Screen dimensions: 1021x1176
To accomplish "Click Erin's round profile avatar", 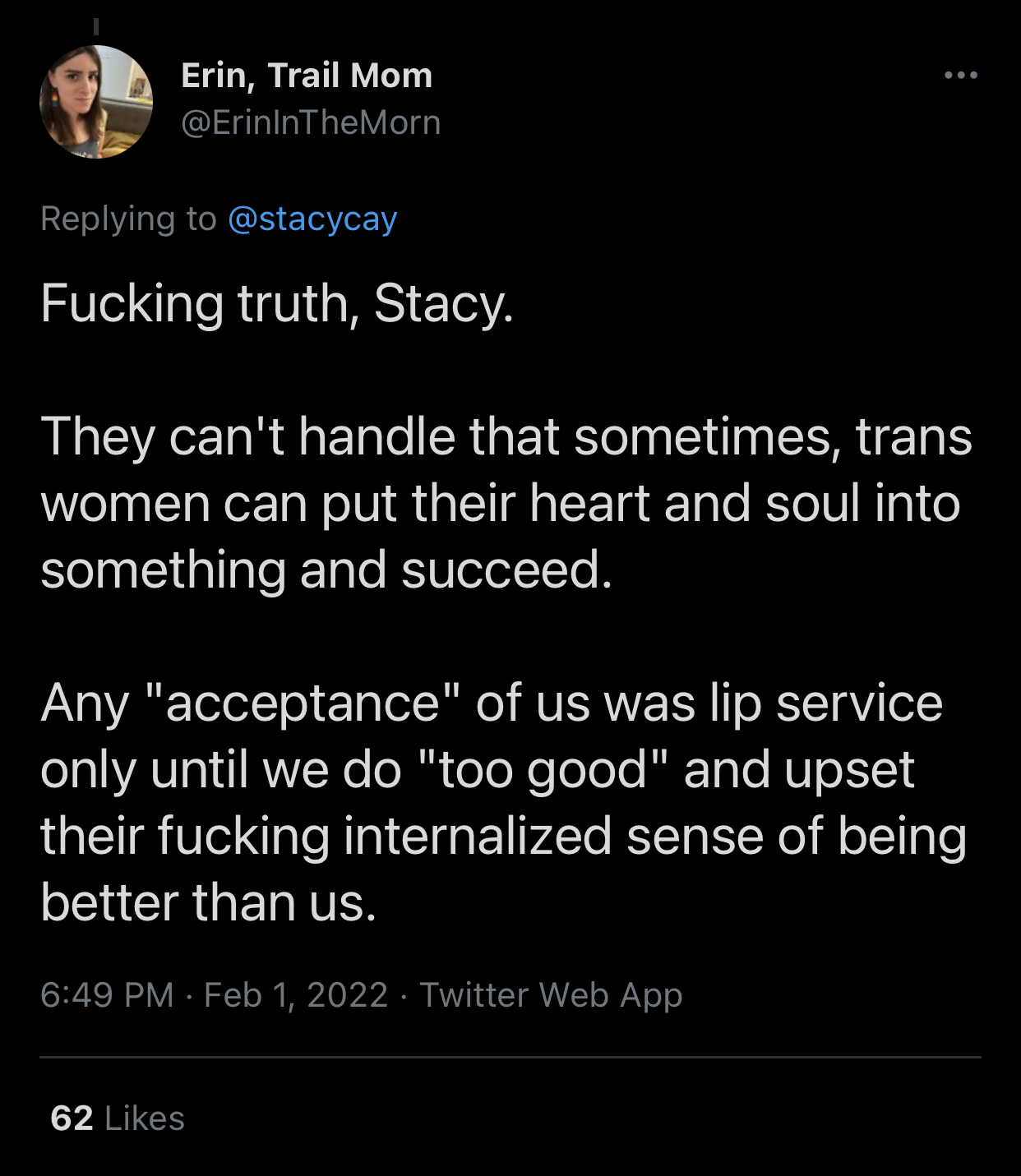I will [x=96, y=102].
